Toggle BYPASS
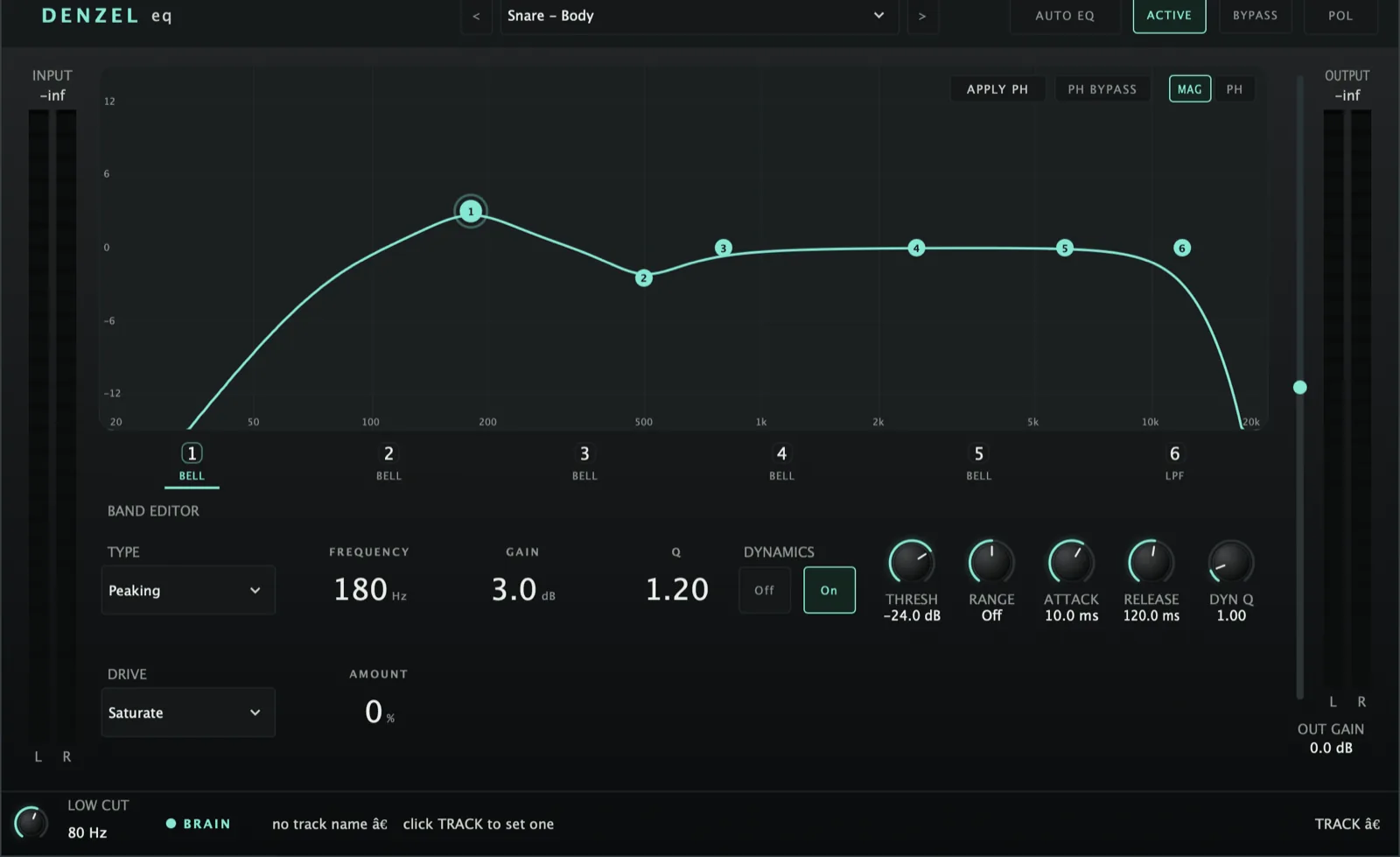This screenshot has width=1400, height=857. coord(1255,16)
